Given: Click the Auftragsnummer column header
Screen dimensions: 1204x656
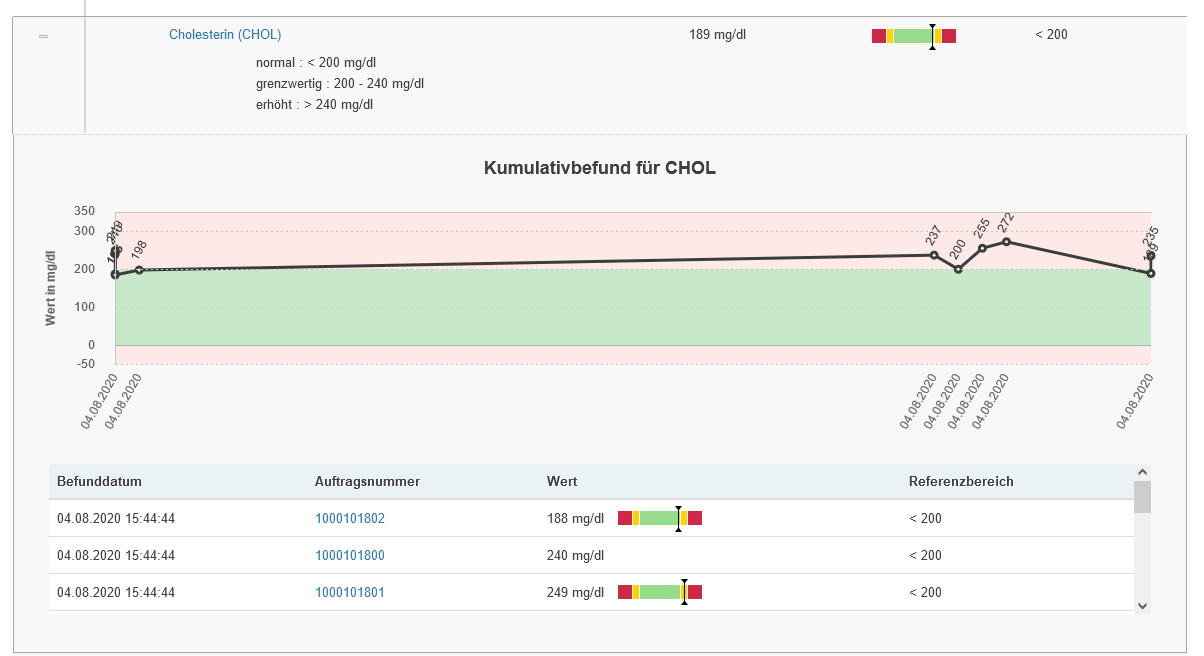Looking at the screenshot, I should point(367,482).
